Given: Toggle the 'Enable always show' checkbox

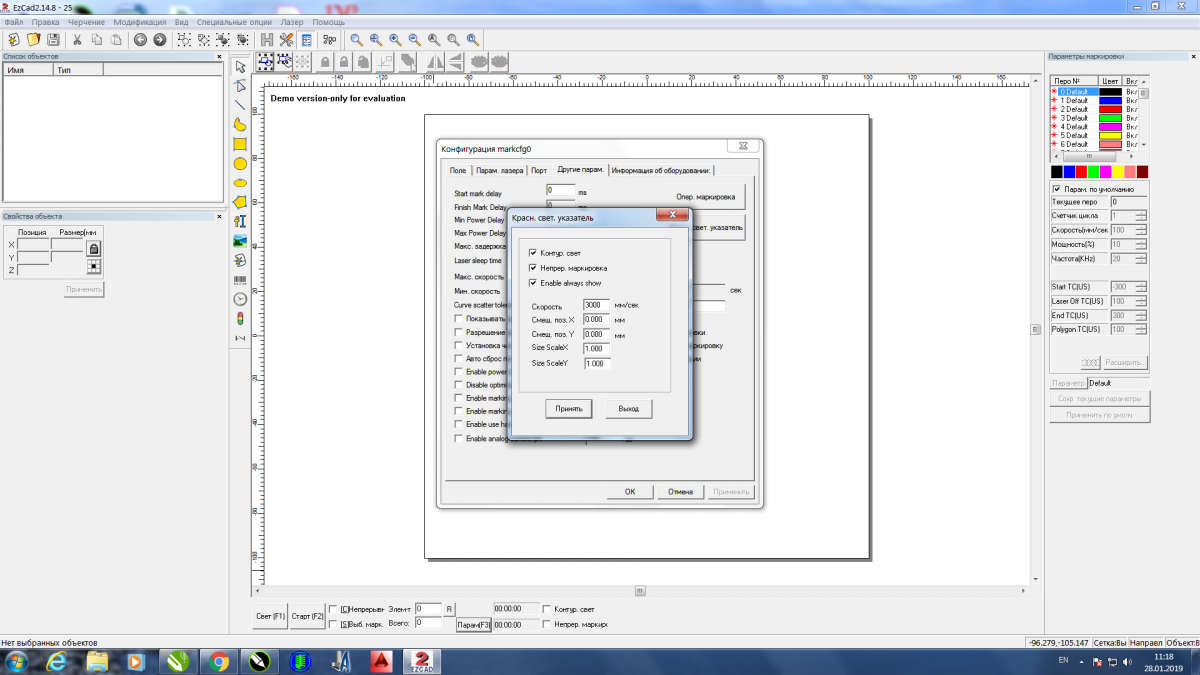Looking at the screenshot, I should pos(533,283).
